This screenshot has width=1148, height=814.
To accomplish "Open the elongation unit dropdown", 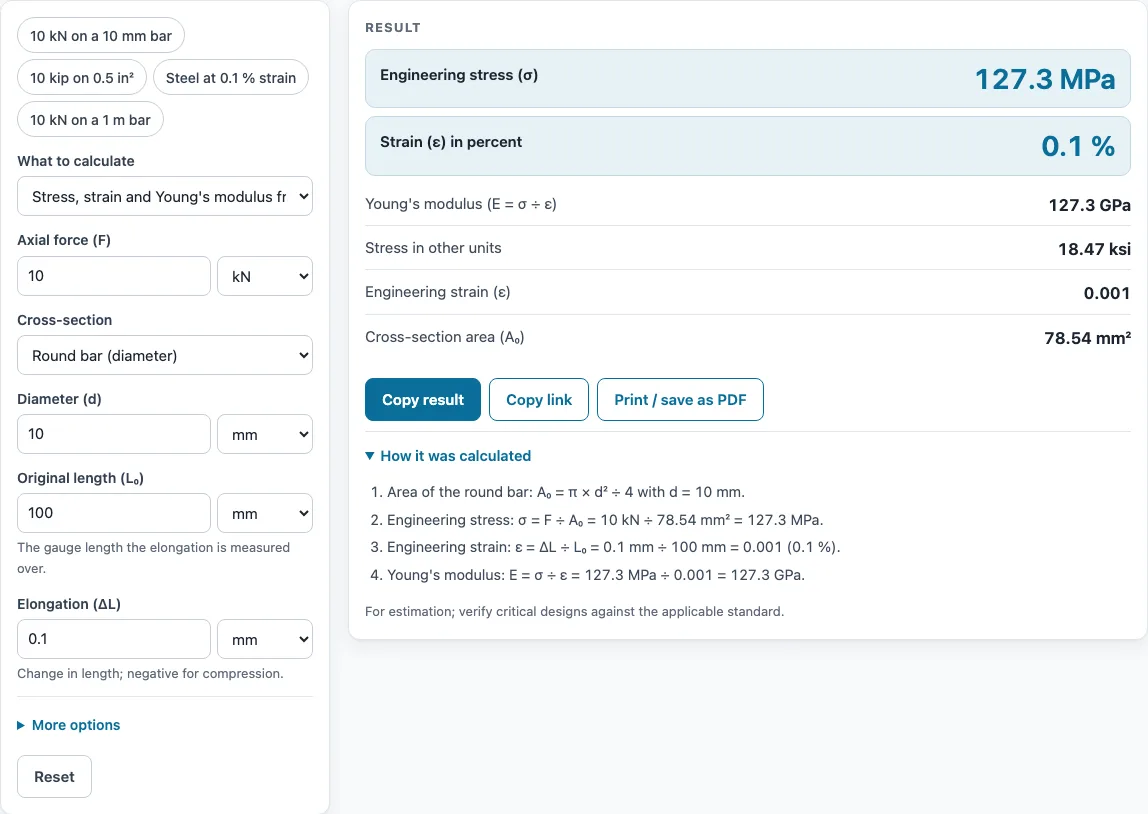I will (x=265, y=639).
